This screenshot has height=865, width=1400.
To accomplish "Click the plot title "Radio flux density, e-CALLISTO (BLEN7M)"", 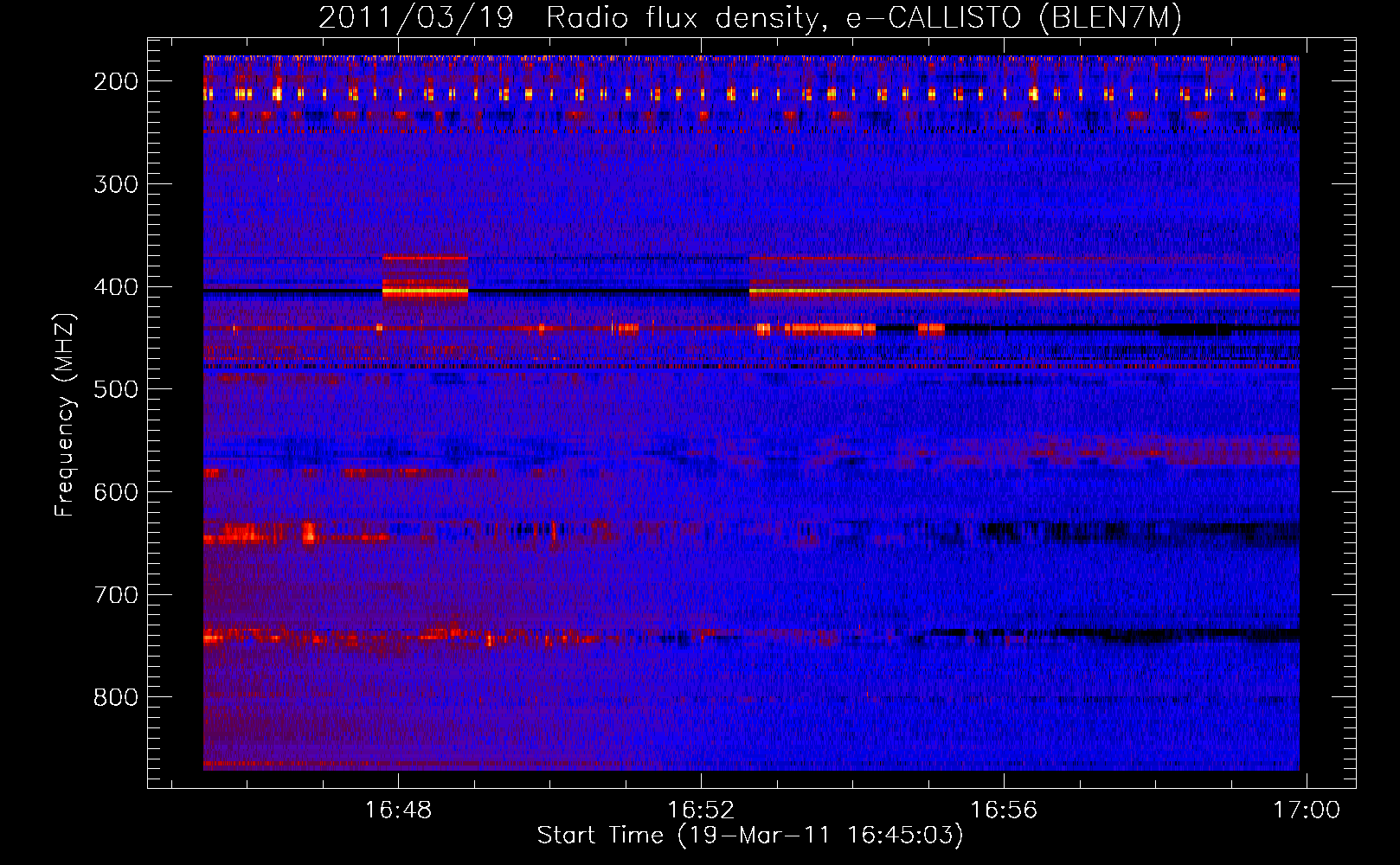I will click(864, 17).
